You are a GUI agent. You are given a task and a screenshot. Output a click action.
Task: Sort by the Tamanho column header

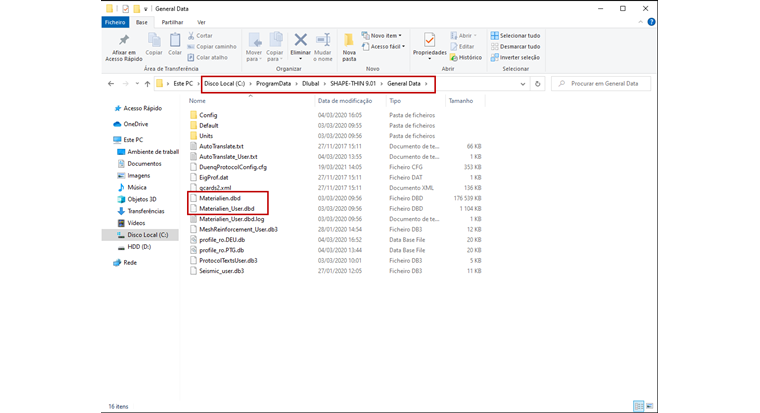pos(460,101)
